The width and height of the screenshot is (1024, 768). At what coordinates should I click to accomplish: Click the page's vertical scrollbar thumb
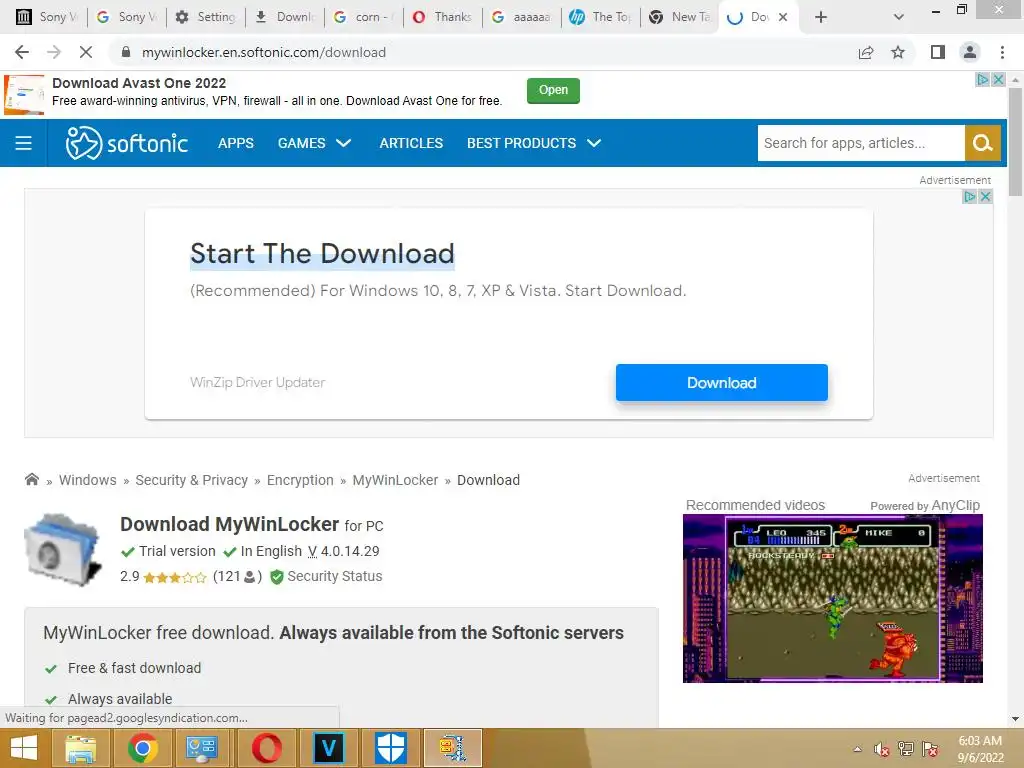point(1015,140)
